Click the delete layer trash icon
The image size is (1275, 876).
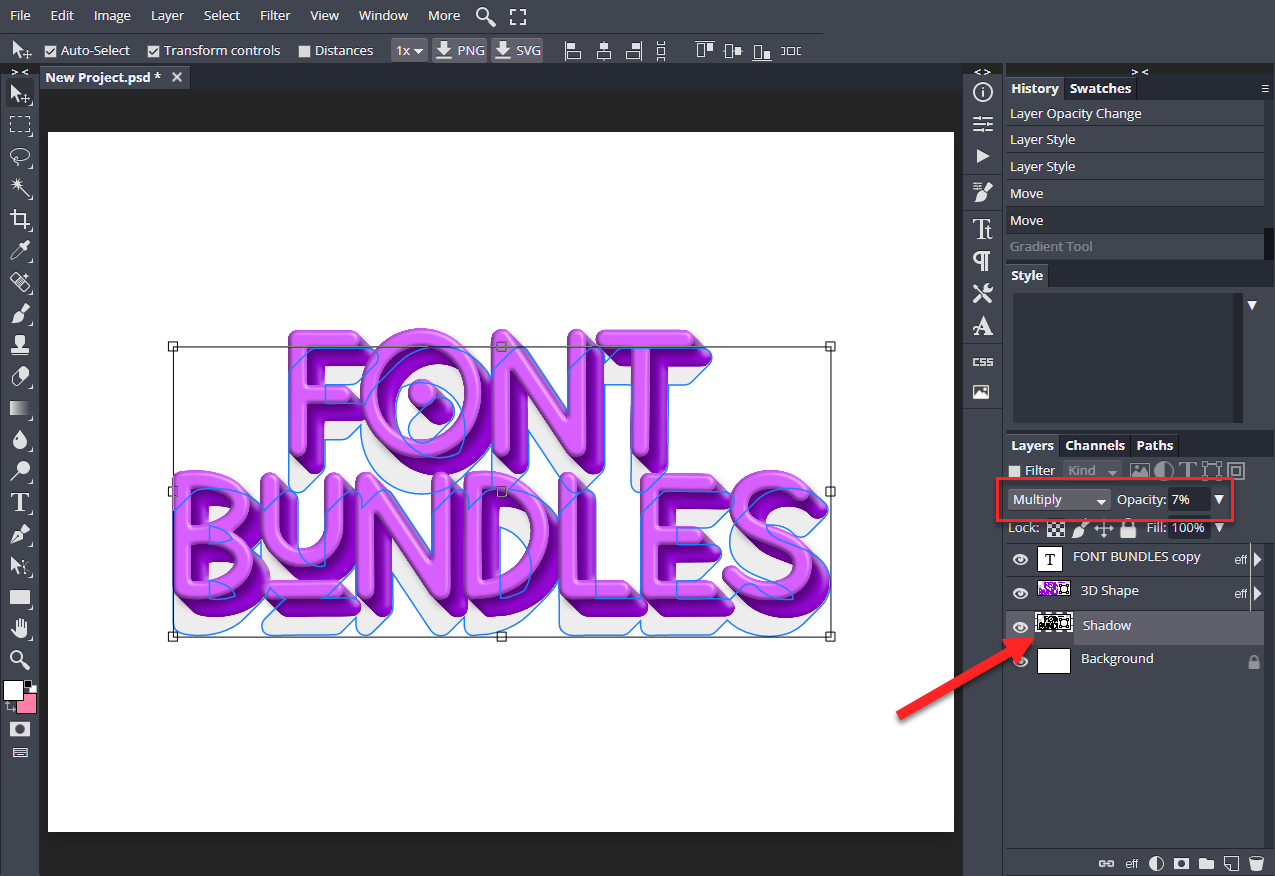coord(1257,863)
